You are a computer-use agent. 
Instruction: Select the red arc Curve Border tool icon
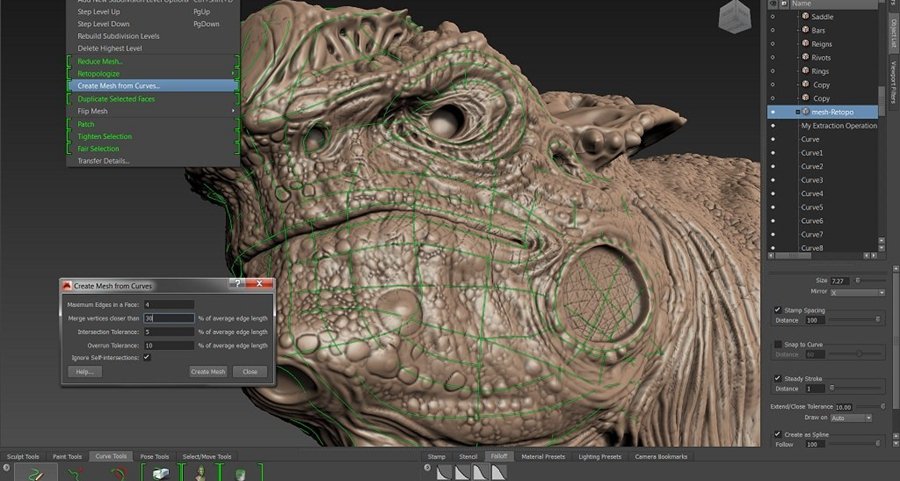(119, 474)
